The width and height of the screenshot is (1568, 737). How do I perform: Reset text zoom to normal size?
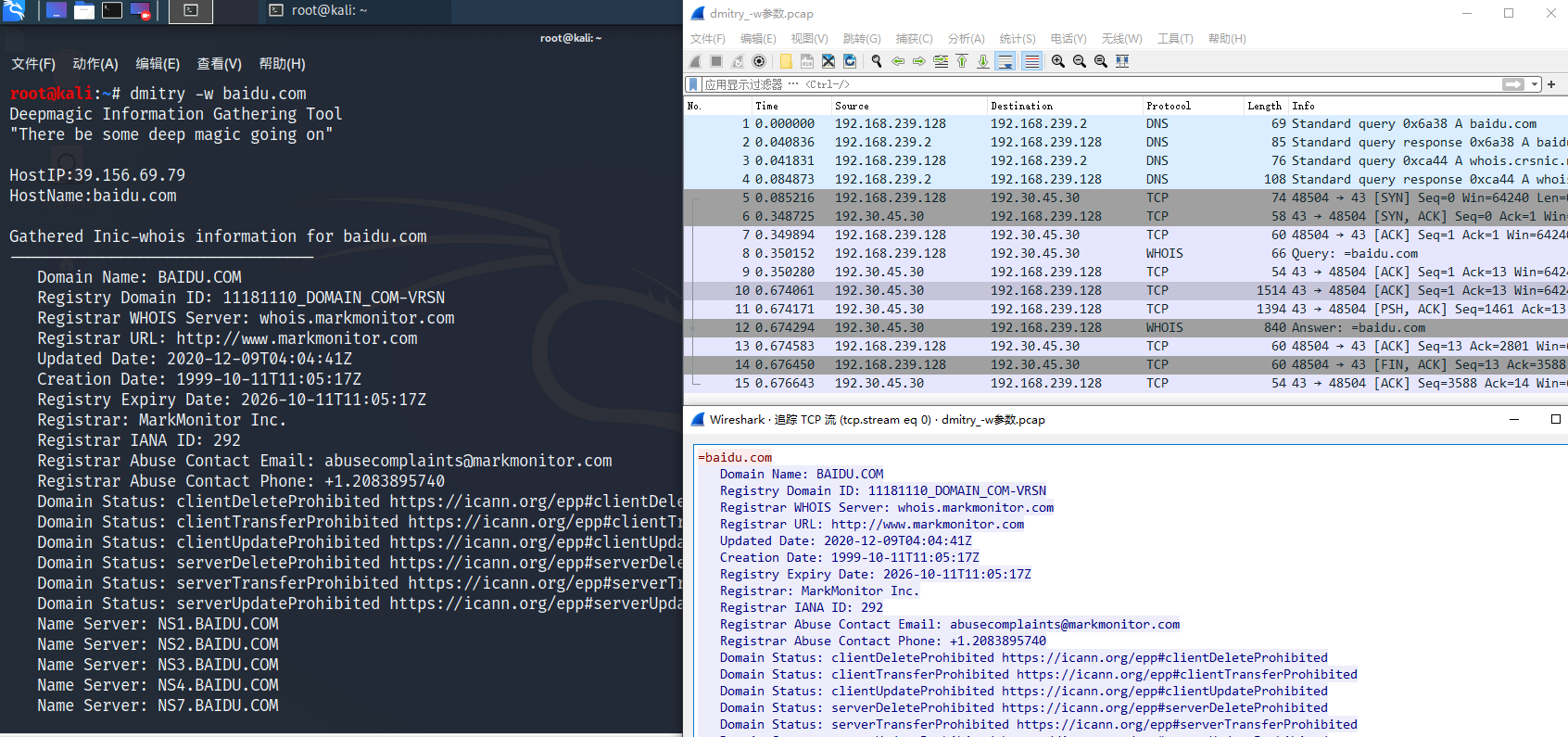[x=1101, y=61]
